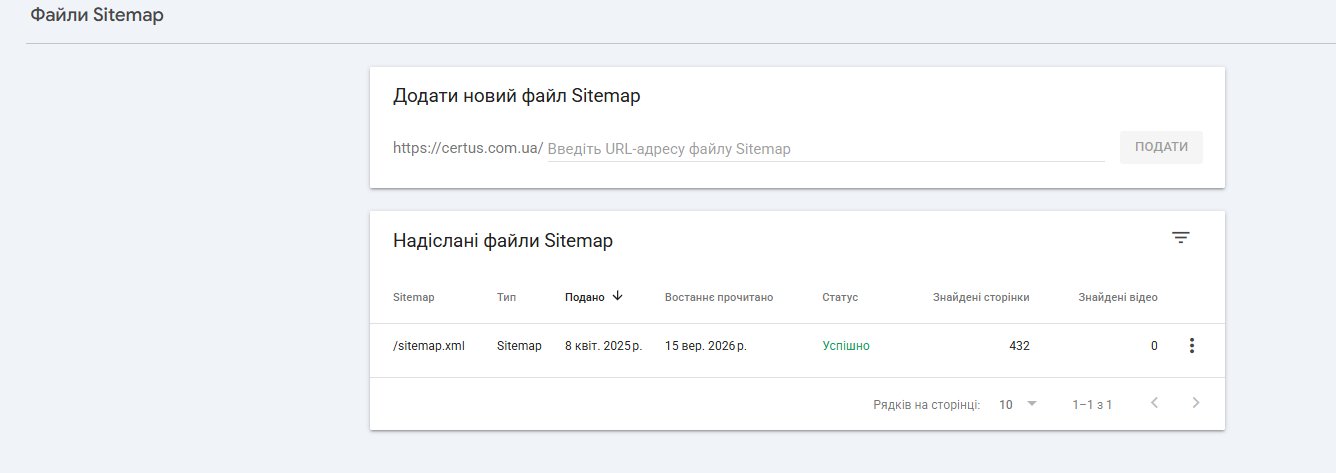Click the Тип column header
The width and height of the screenshot is (1336, 473).
pyautogui.click(x=507, y=297)
